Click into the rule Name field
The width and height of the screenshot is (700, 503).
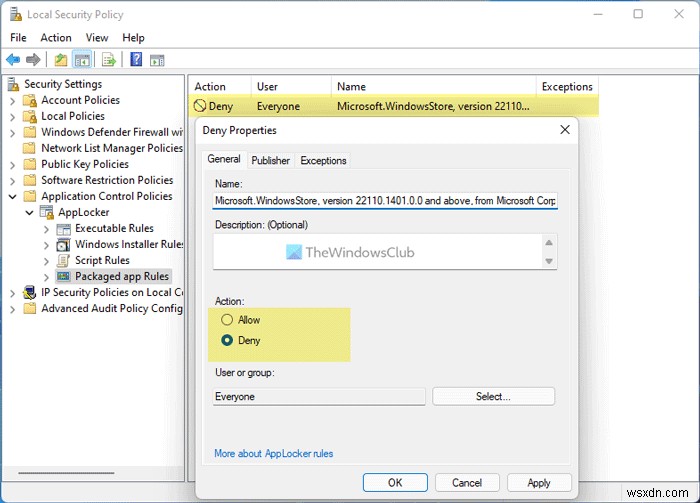pyautogui.click(x=385, y=201)
